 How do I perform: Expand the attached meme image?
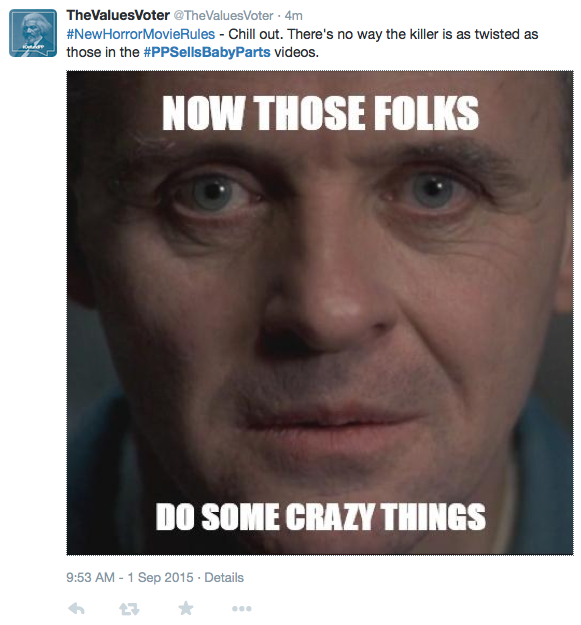[x=320, y=313]
